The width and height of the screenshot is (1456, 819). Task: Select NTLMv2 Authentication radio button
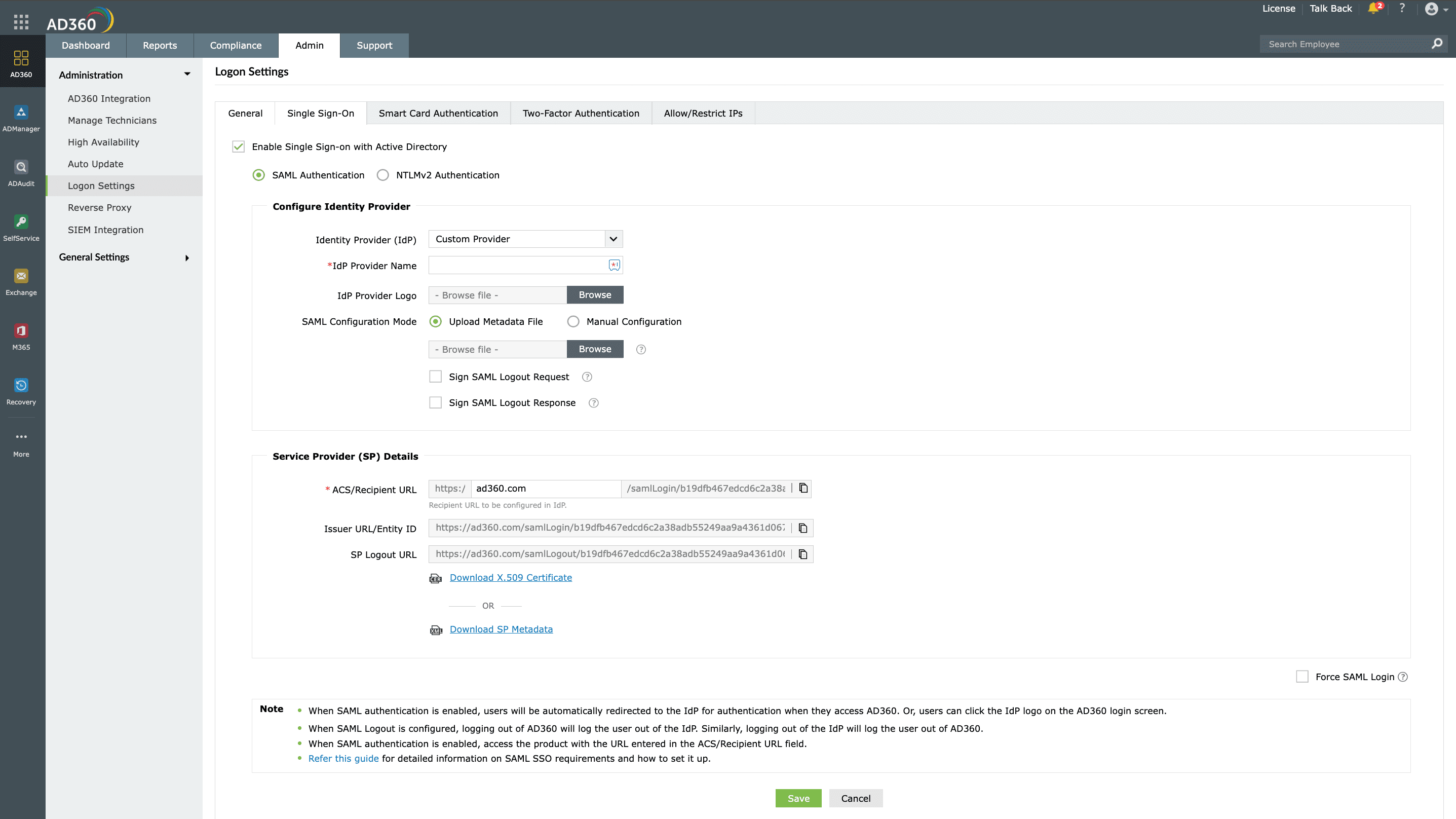[x=382, y=175]
